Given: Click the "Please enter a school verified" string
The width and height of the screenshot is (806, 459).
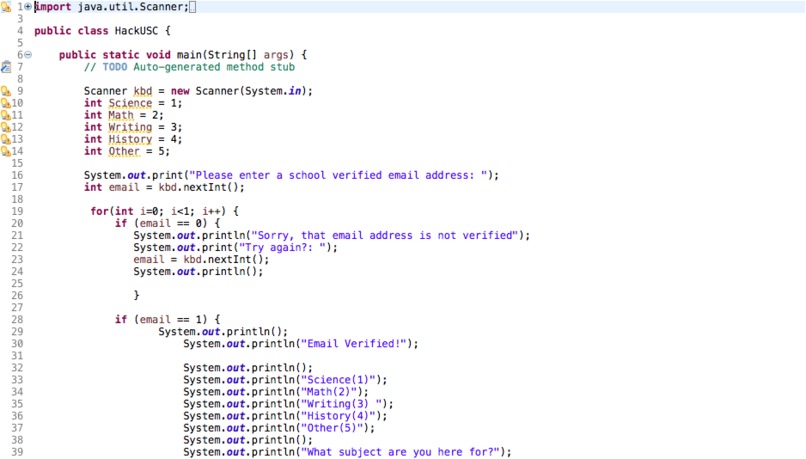Looking at the screenshot, I should (338, 175).
